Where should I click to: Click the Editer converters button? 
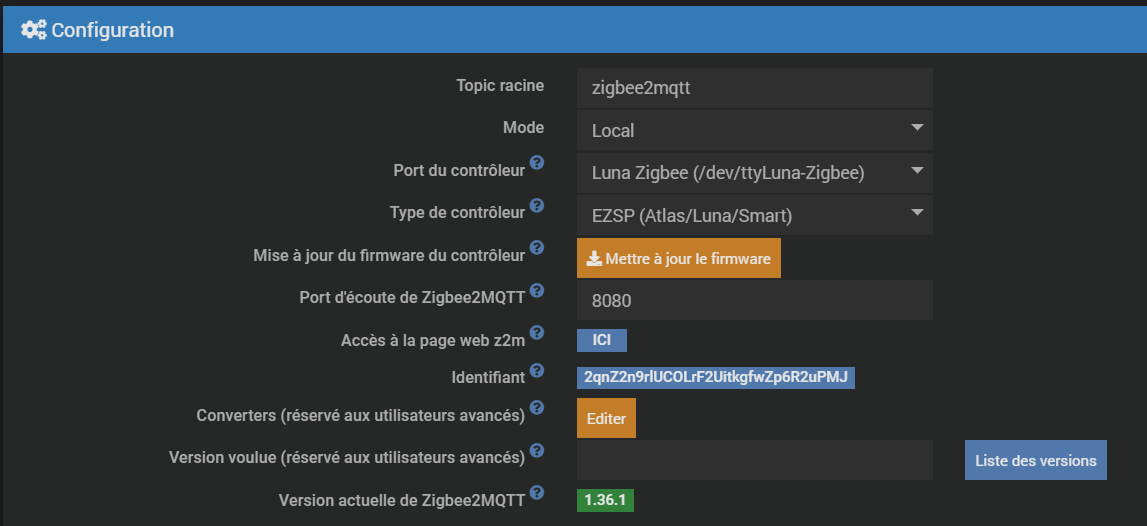click(606, 418)
